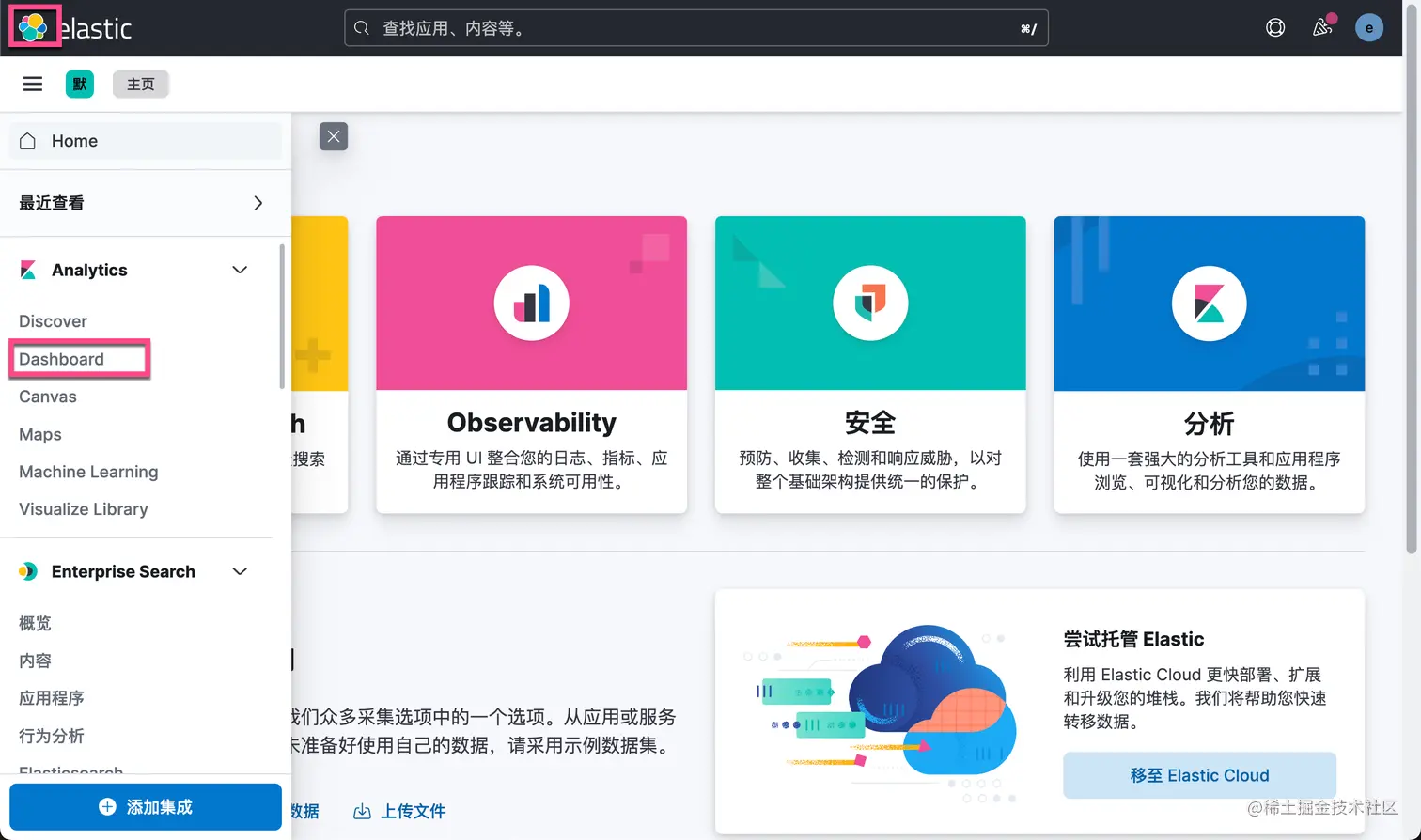Open the newsfeed notifications icon
The width and height of the screenshot is (1421, 840).
pos(1322,26)
